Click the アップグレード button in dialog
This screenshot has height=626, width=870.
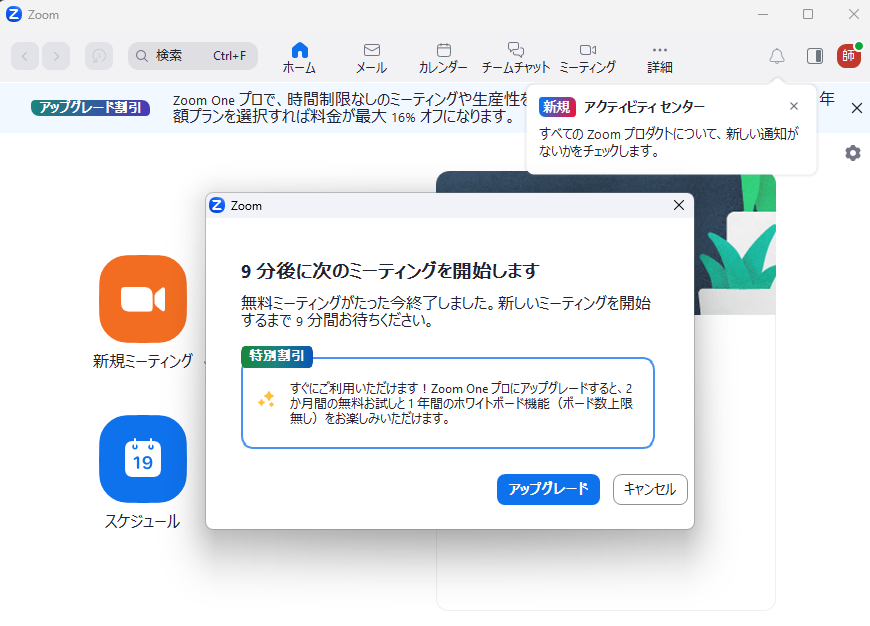click(x=548, y=489)
